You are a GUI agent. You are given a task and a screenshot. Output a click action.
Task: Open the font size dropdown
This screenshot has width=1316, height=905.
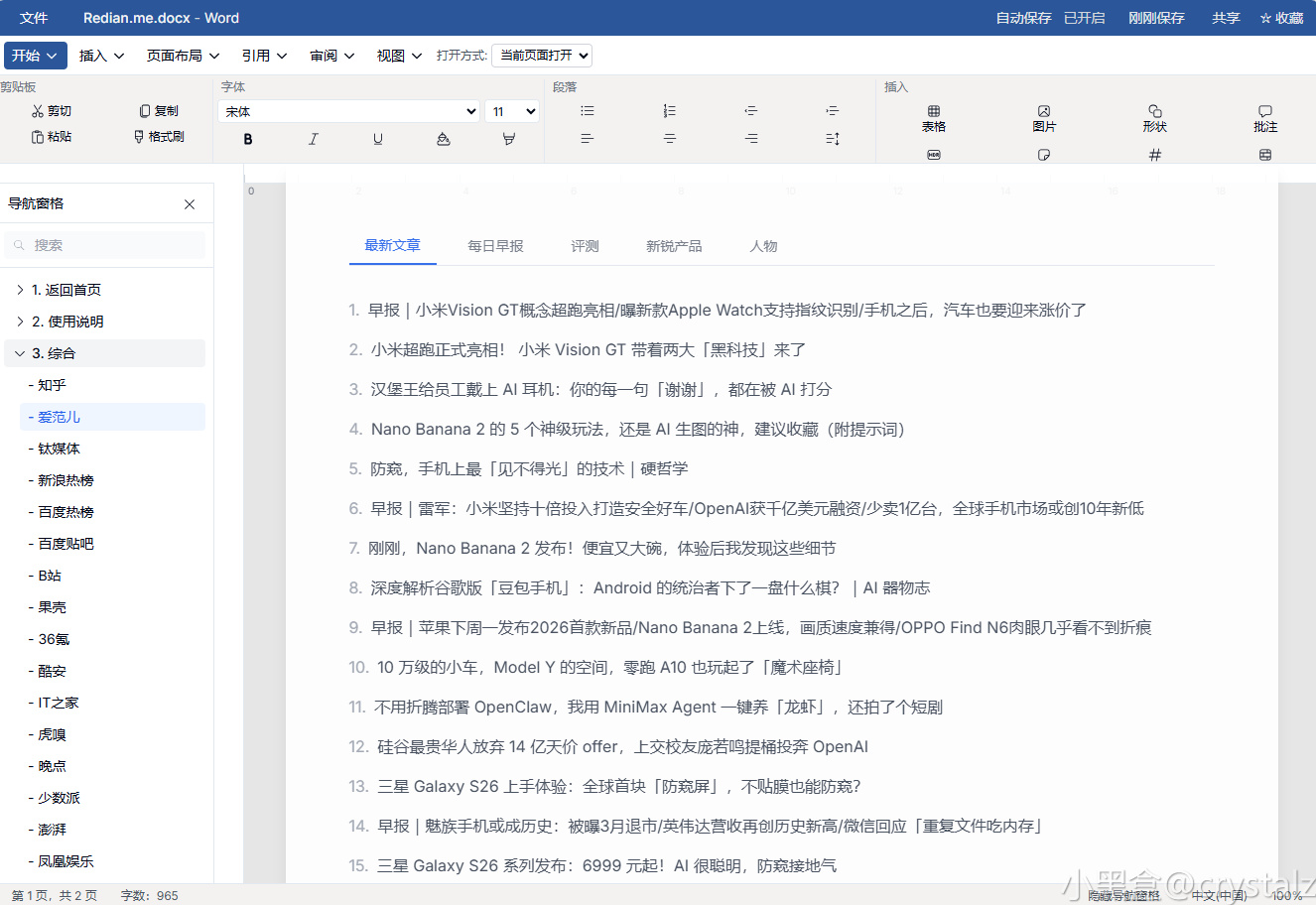(514, 111)
